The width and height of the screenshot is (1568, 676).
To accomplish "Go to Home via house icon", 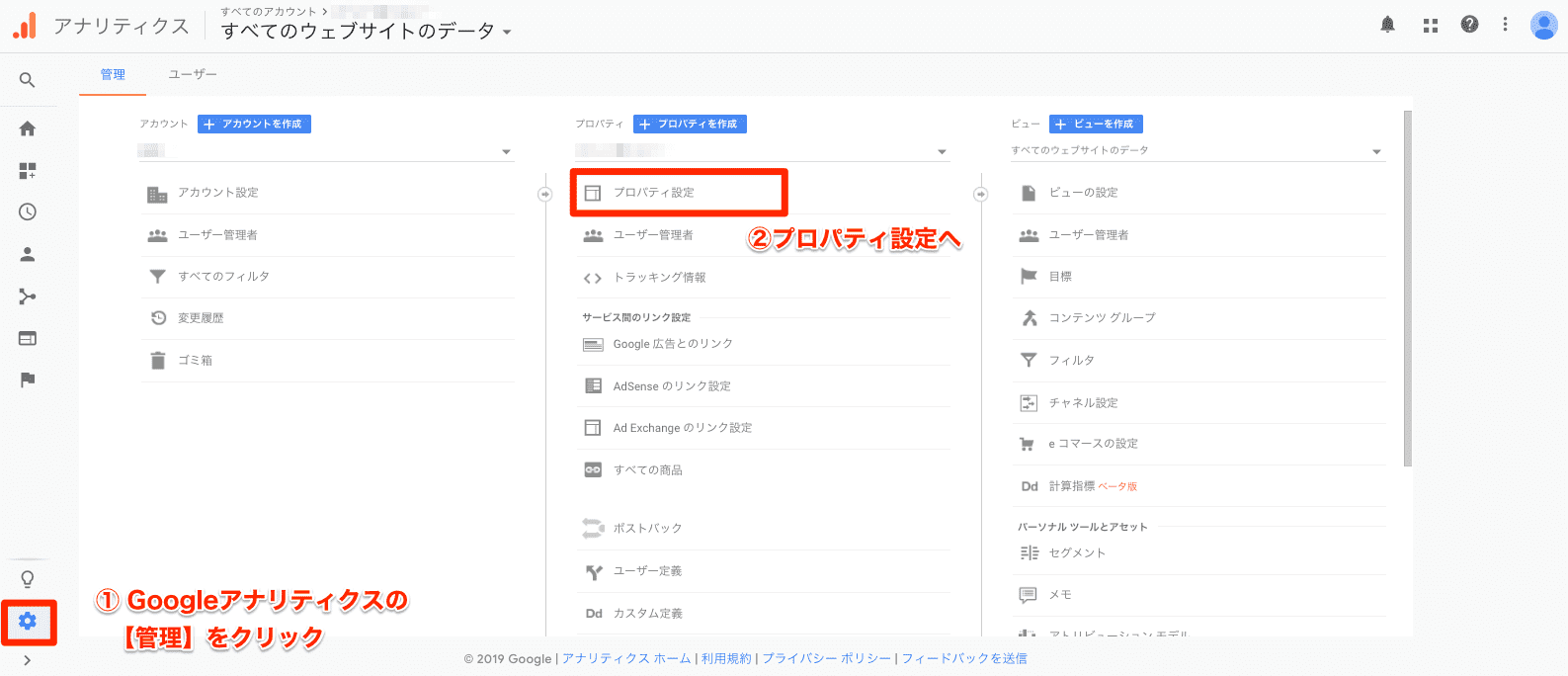I will (28, 128).
